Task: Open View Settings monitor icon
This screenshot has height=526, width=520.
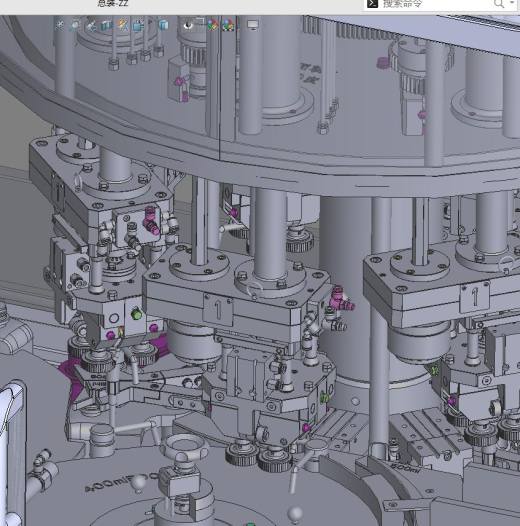Action: 253,24
